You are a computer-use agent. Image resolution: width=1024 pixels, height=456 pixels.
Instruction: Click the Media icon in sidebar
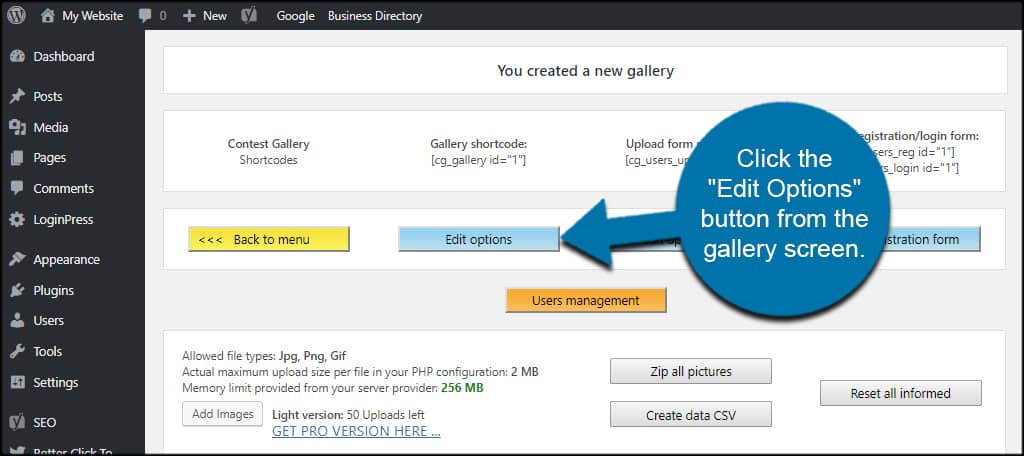click(17, 128)
